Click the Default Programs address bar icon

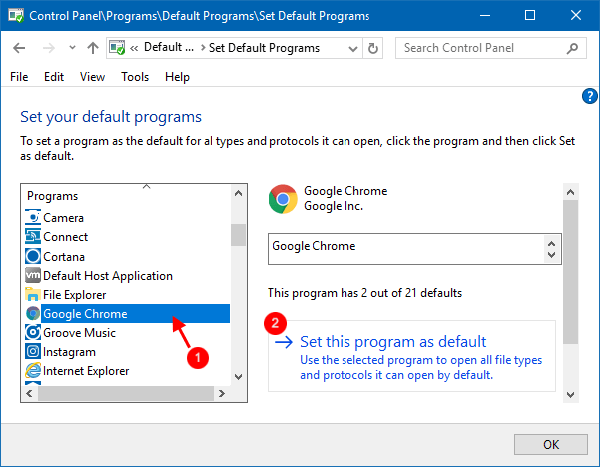(117, 48)
